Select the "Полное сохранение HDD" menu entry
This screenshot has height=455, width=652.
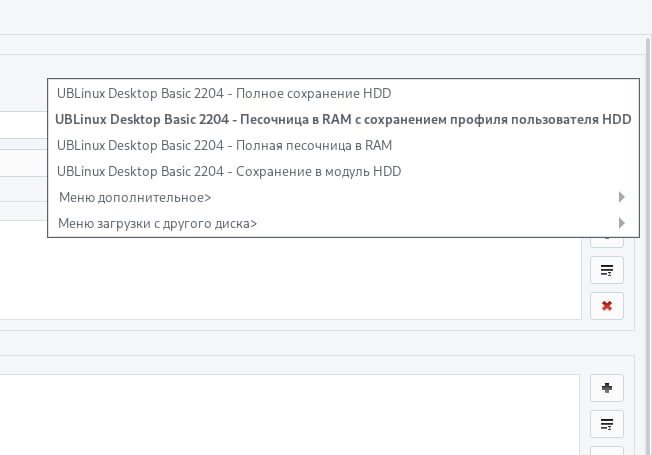(x=343, y=93)
